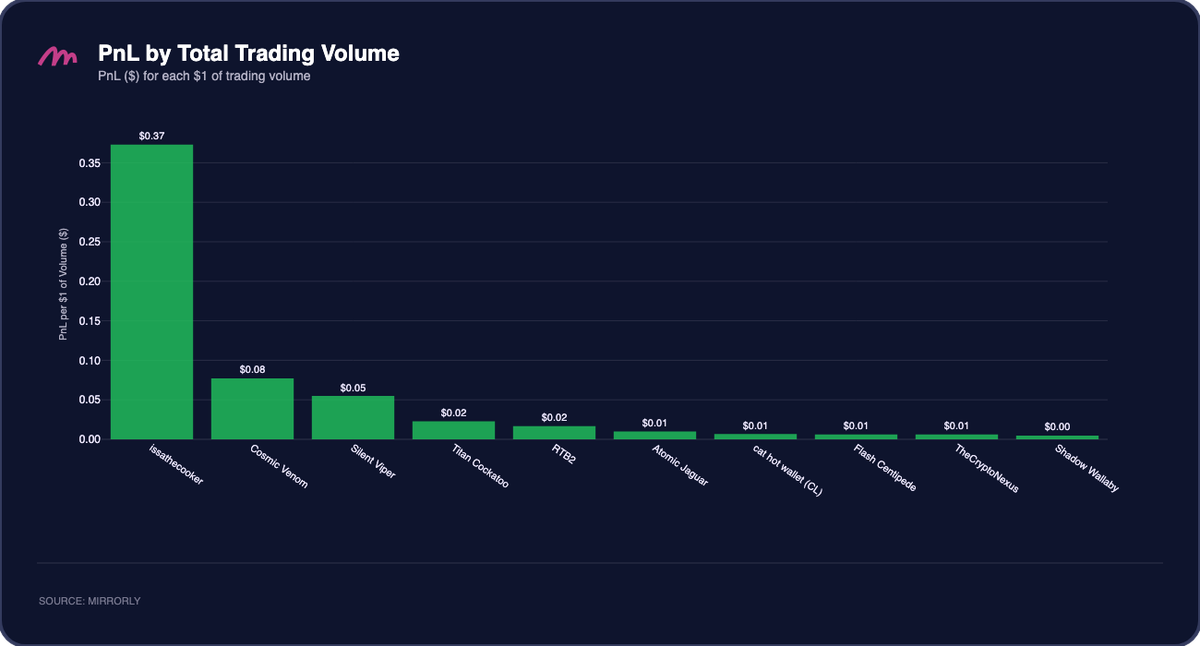Click the Silent Viper bar
Viewport: 1200px width, 646px height.
click(x=353, y=417)
